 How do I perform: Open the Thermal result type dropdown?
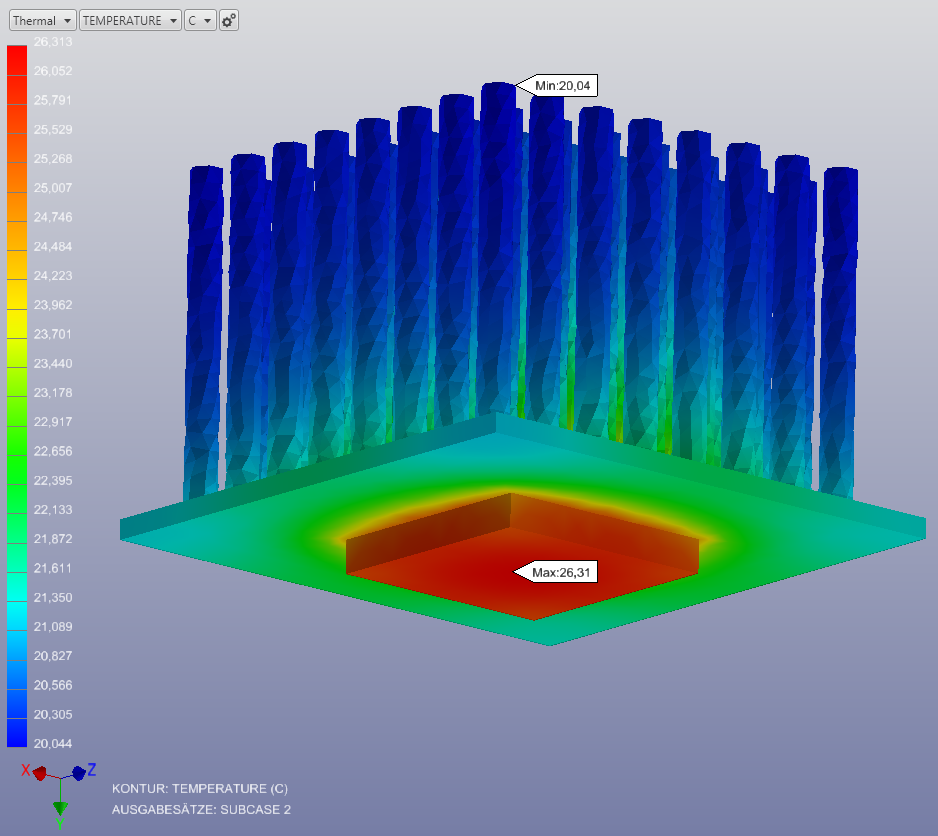pos(42,20)
